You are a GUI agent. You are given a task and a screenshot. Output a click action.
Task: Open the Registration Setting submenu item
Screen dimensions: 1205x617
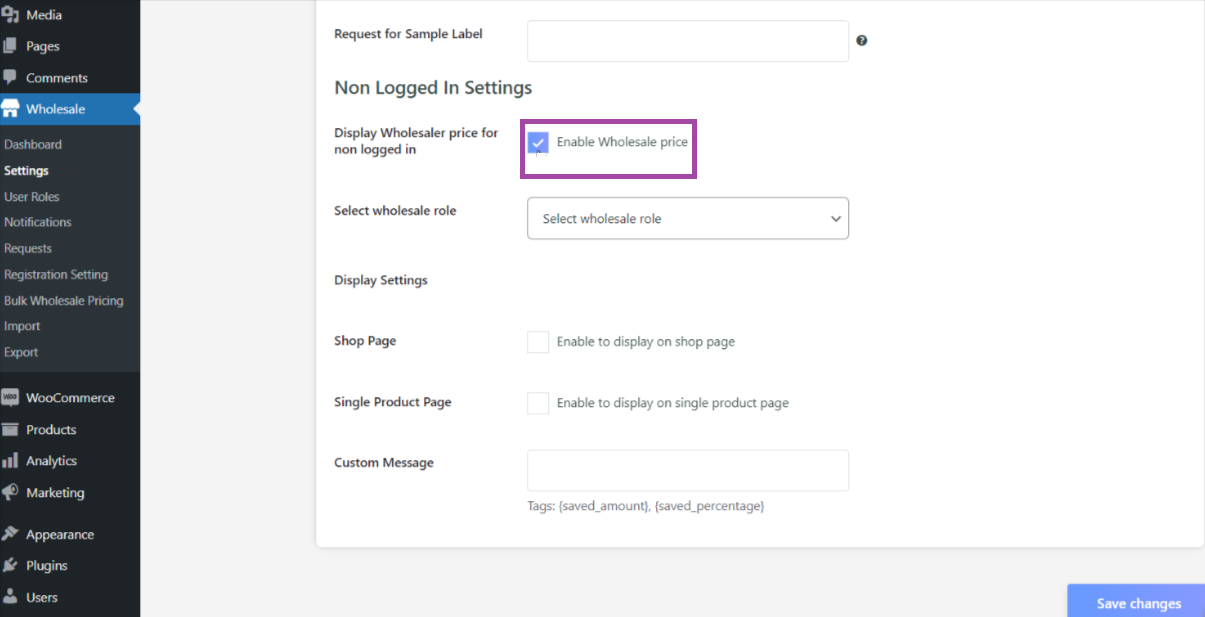(56, 274)
